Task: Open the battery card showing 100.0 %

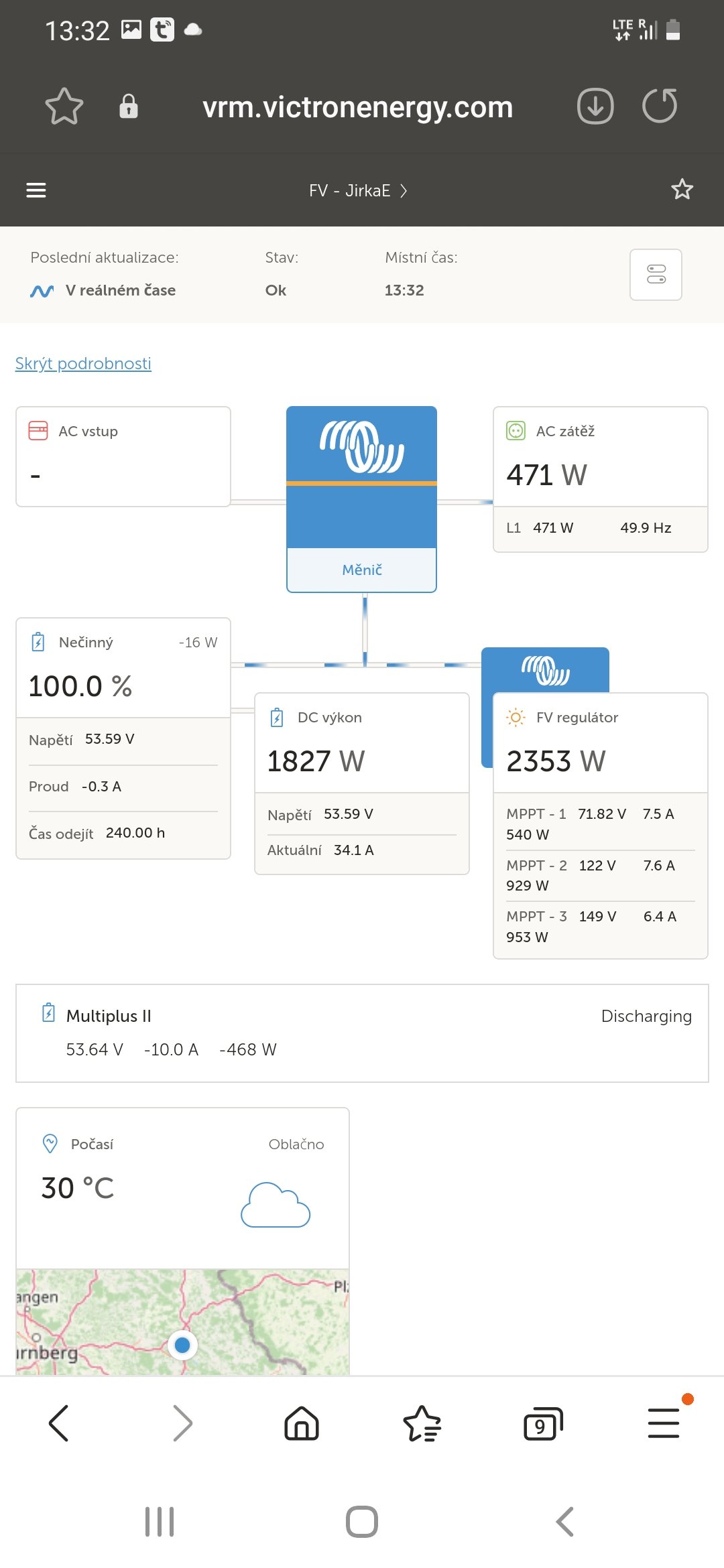Action: (x=123, y=738)
